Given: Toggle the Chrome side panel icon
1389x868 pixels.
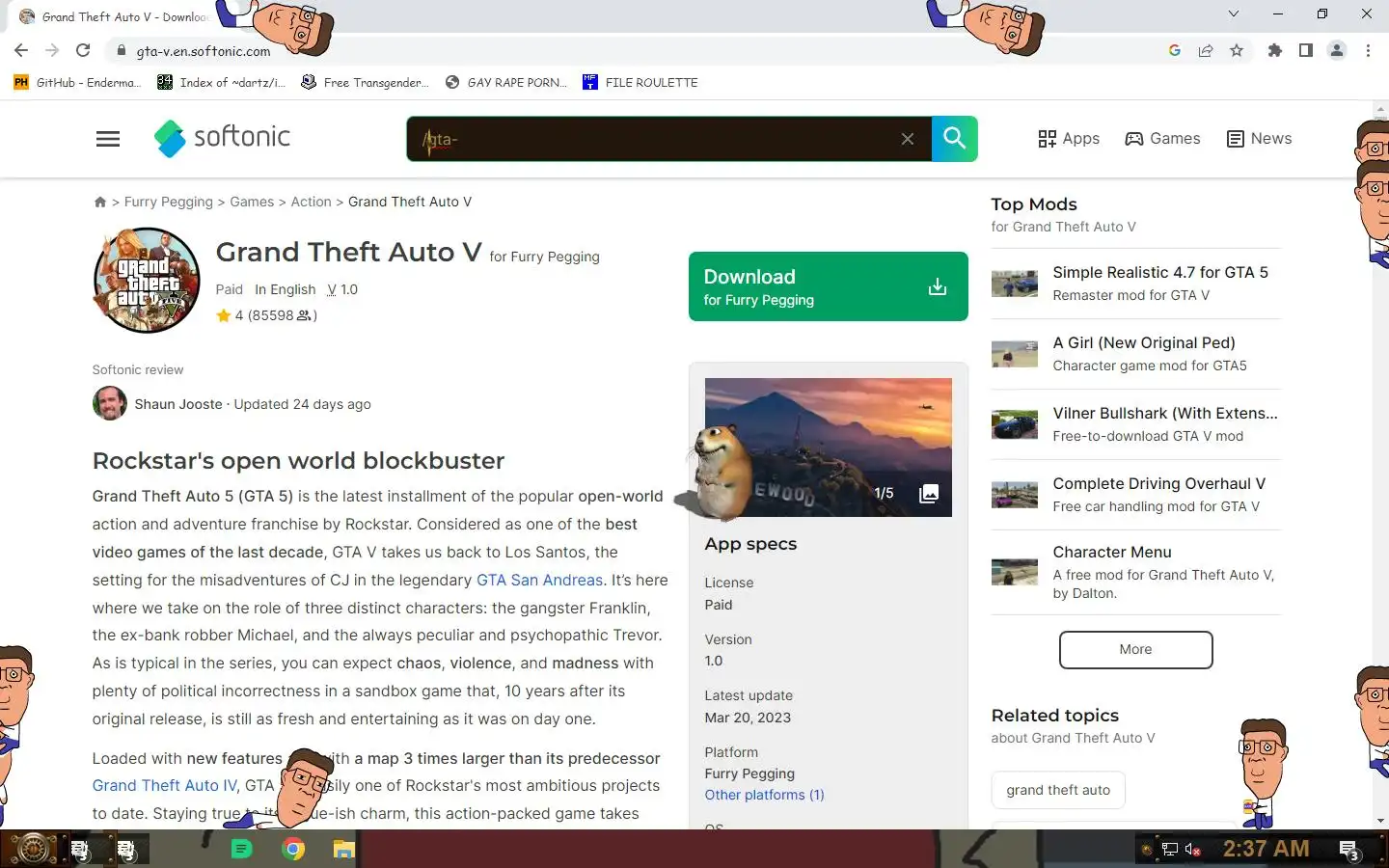Looking at the screenshot, I should [x=1306, y=50].
